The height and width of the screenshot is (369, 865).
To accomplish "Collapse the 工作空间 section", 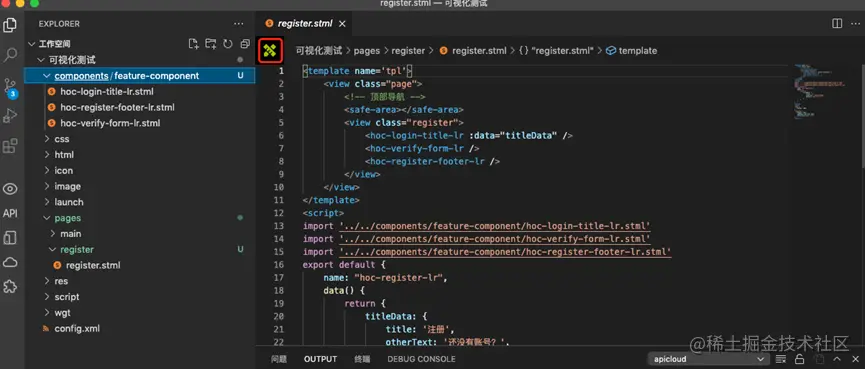I will [32, 44].
